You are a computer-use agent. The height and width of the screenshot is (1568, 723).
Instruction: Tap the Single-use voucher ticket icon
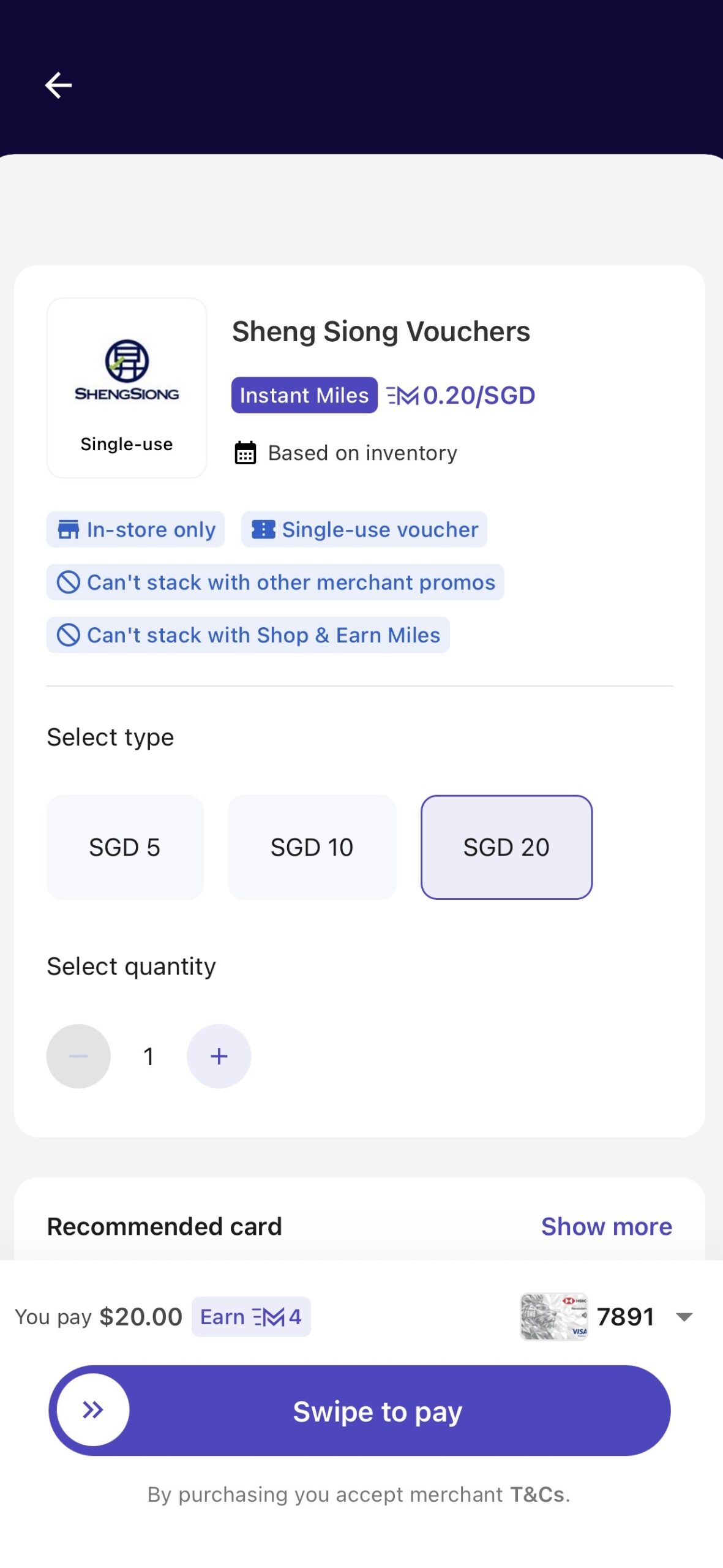(x=263, y=530)
